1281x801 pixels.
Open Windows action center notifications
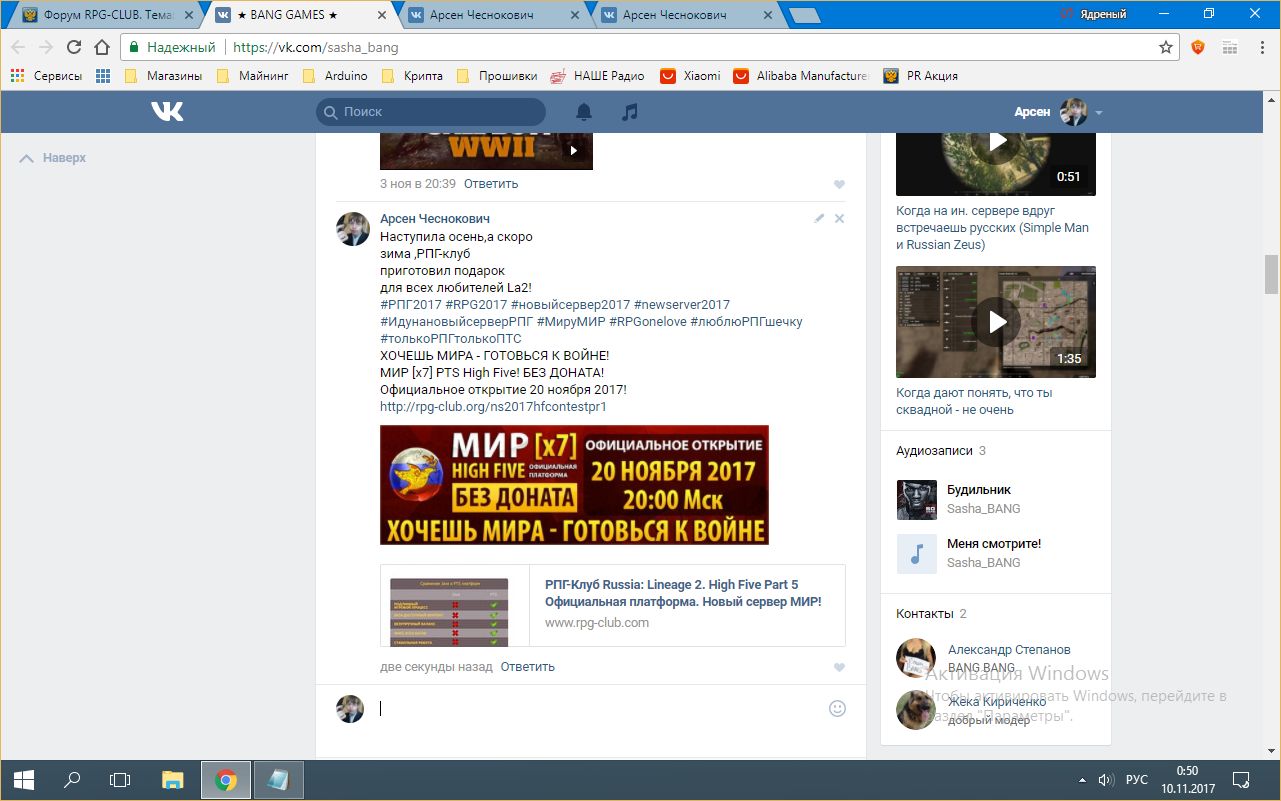point(1241,779)
